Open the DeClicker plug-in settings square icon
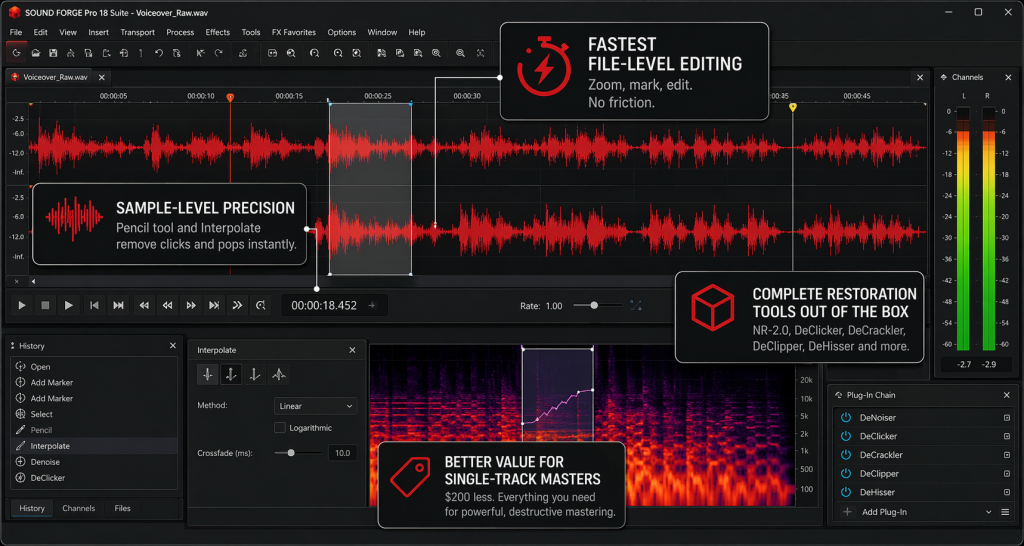This screenshot has width=1024, height=546. [1006, 436]
